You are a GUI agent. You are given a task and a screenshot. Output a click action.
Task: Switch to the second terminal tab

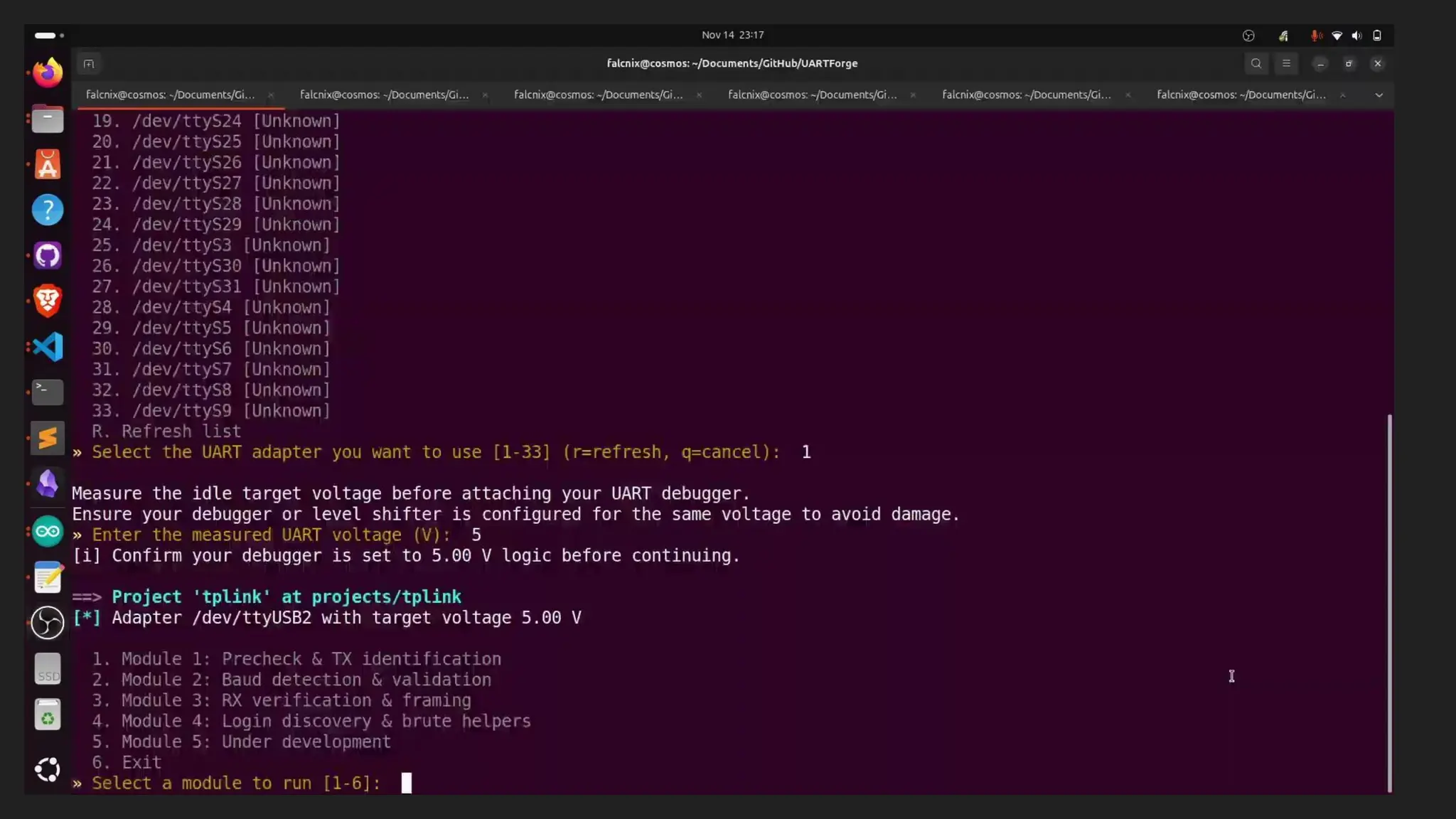[384, 95]
